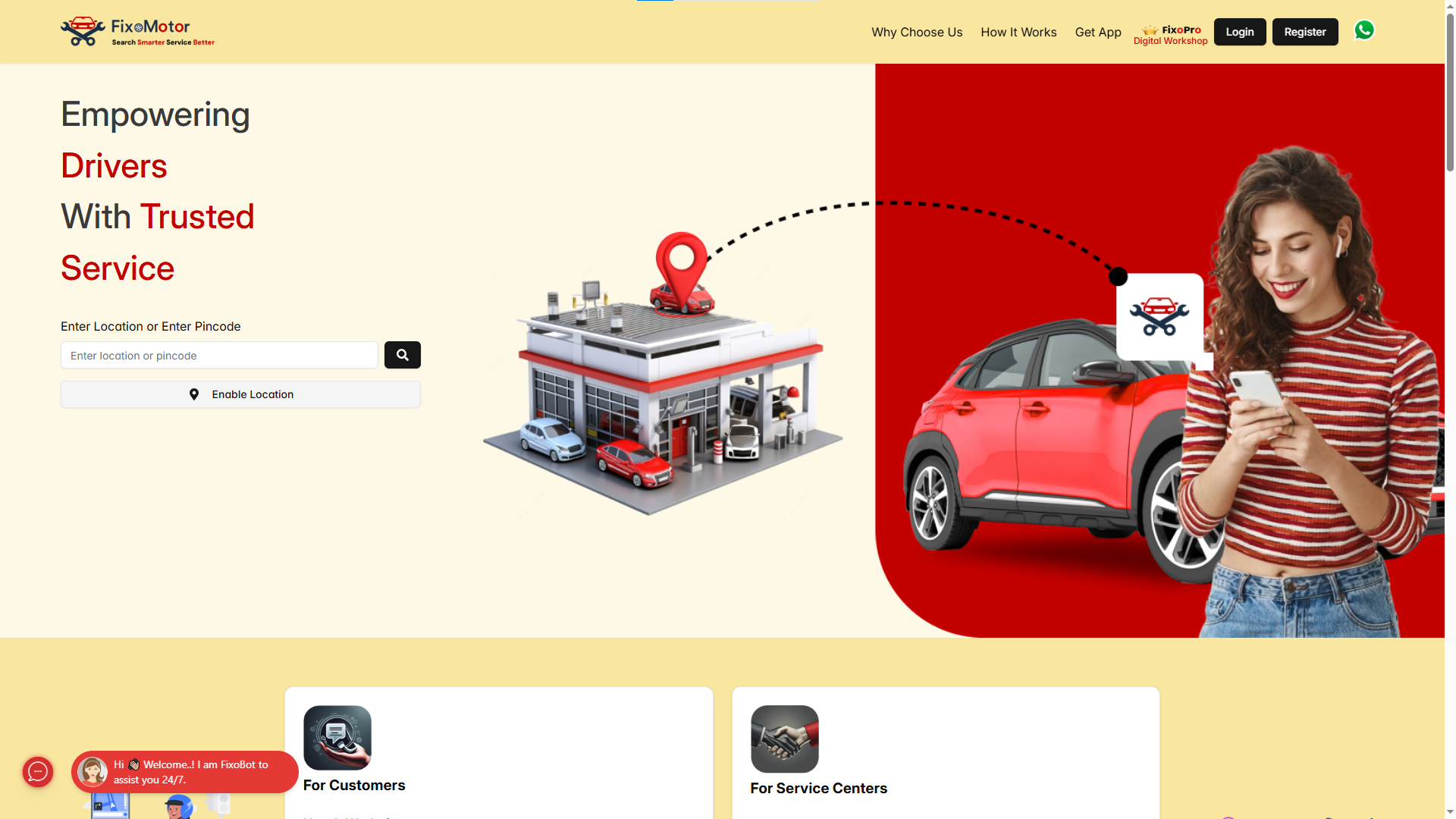Open the Why Choose Us menu item

[x=916, y=32]
